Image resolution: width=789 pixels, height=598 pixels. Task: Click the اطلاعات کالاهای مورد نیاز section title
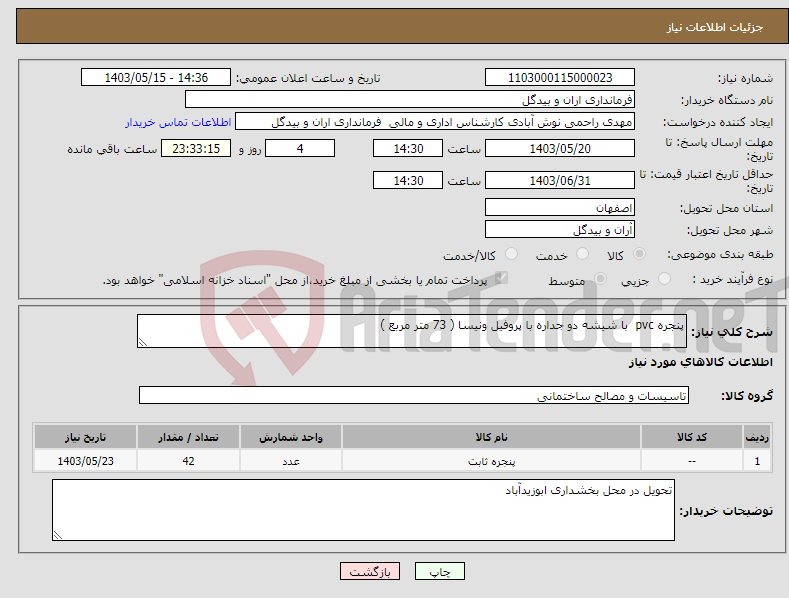point(700,362)
